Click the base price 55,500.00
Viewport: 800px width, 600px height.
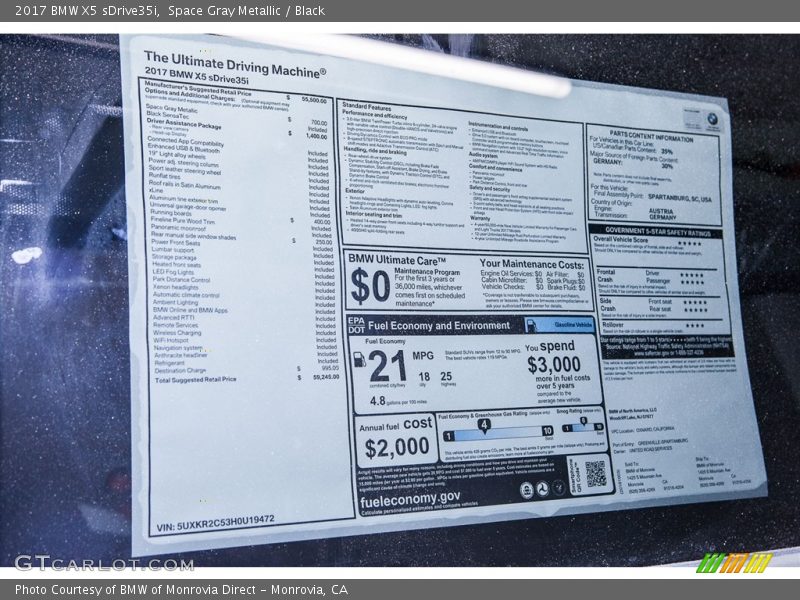point(314,100)
